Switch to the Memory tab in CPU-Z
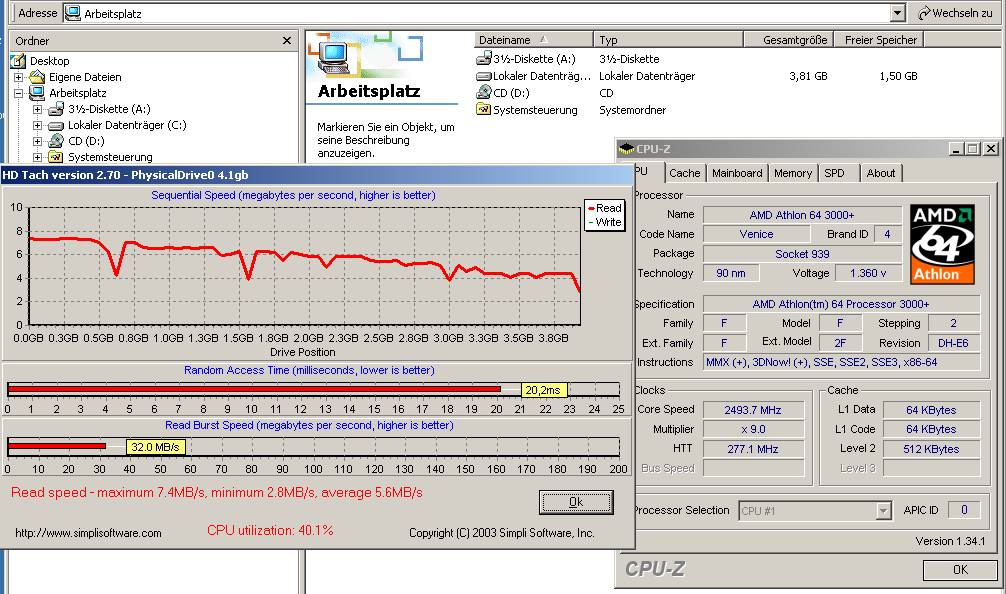 coord(792,173)
